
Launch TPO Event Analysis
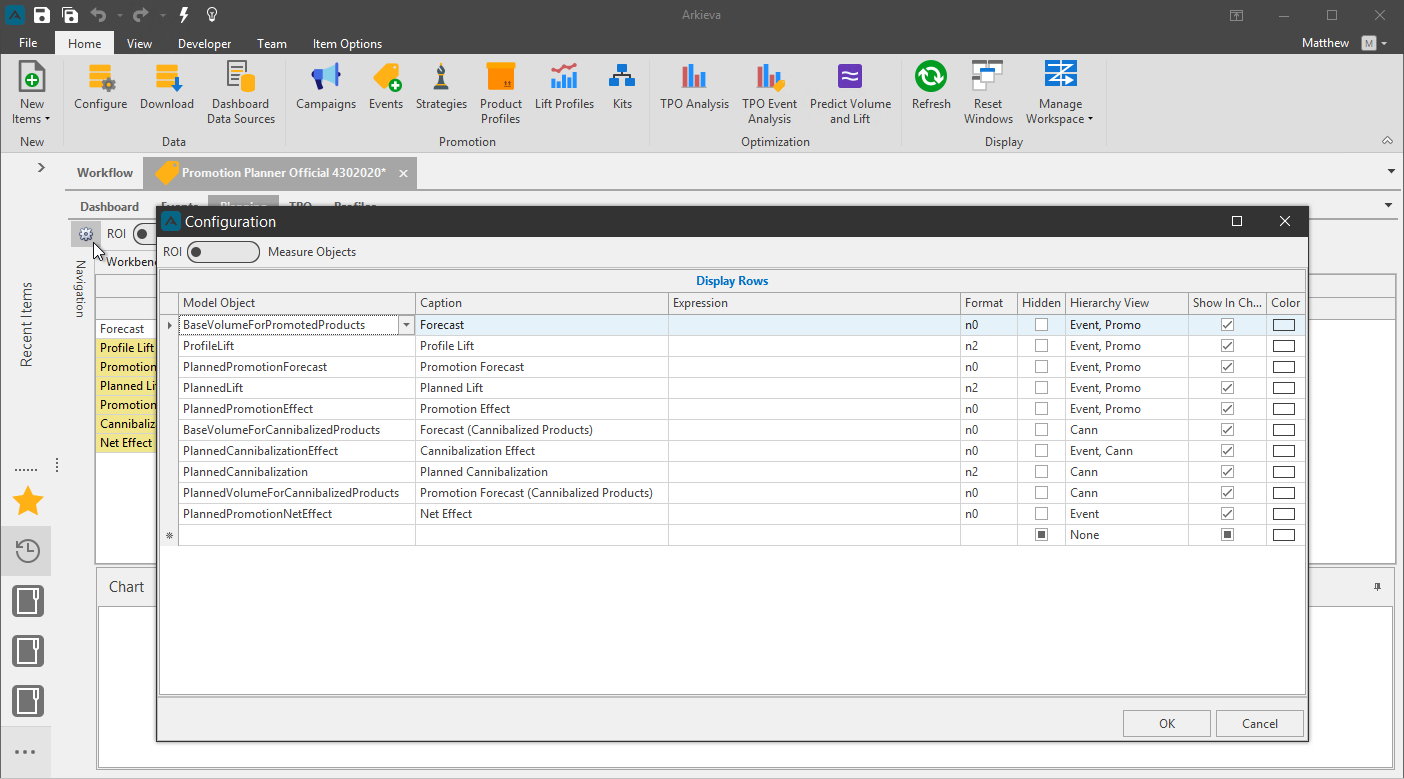[770, 93]
